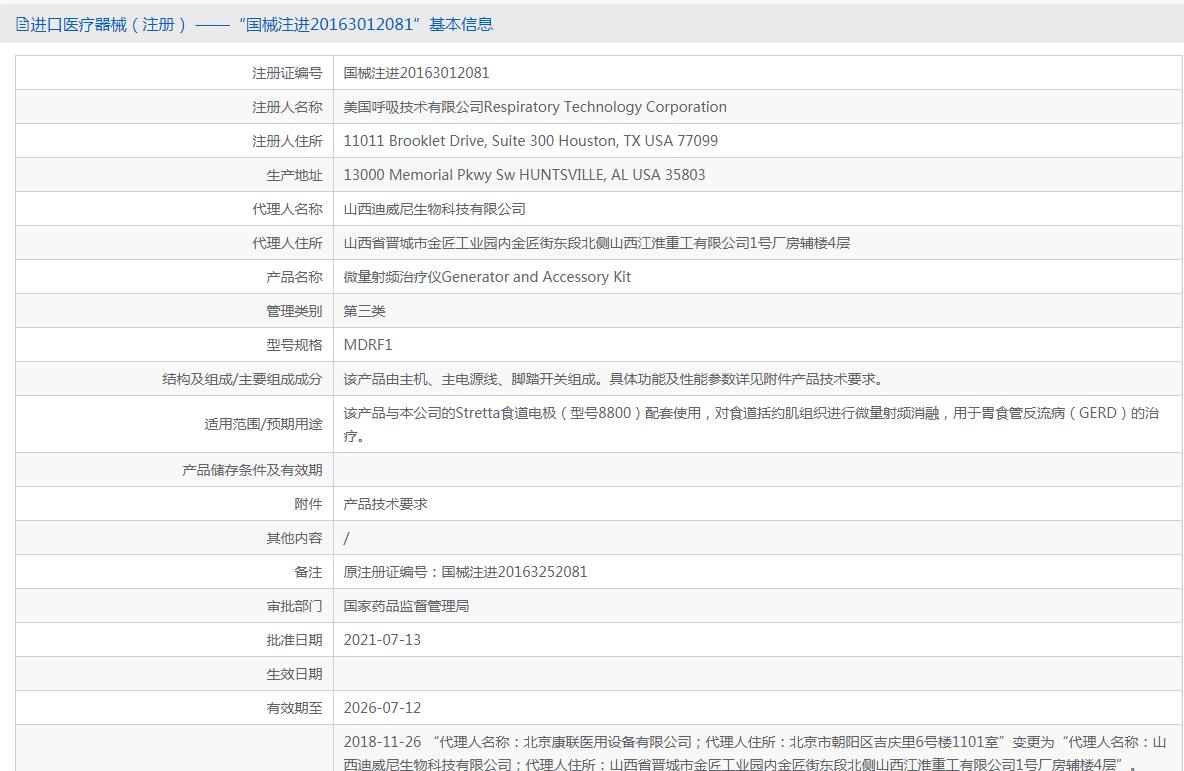Screen dimensions: 1184x771
Task: Select the 注册证编号 value 国械注进20163012081
Action: click(x=416, y=73)
